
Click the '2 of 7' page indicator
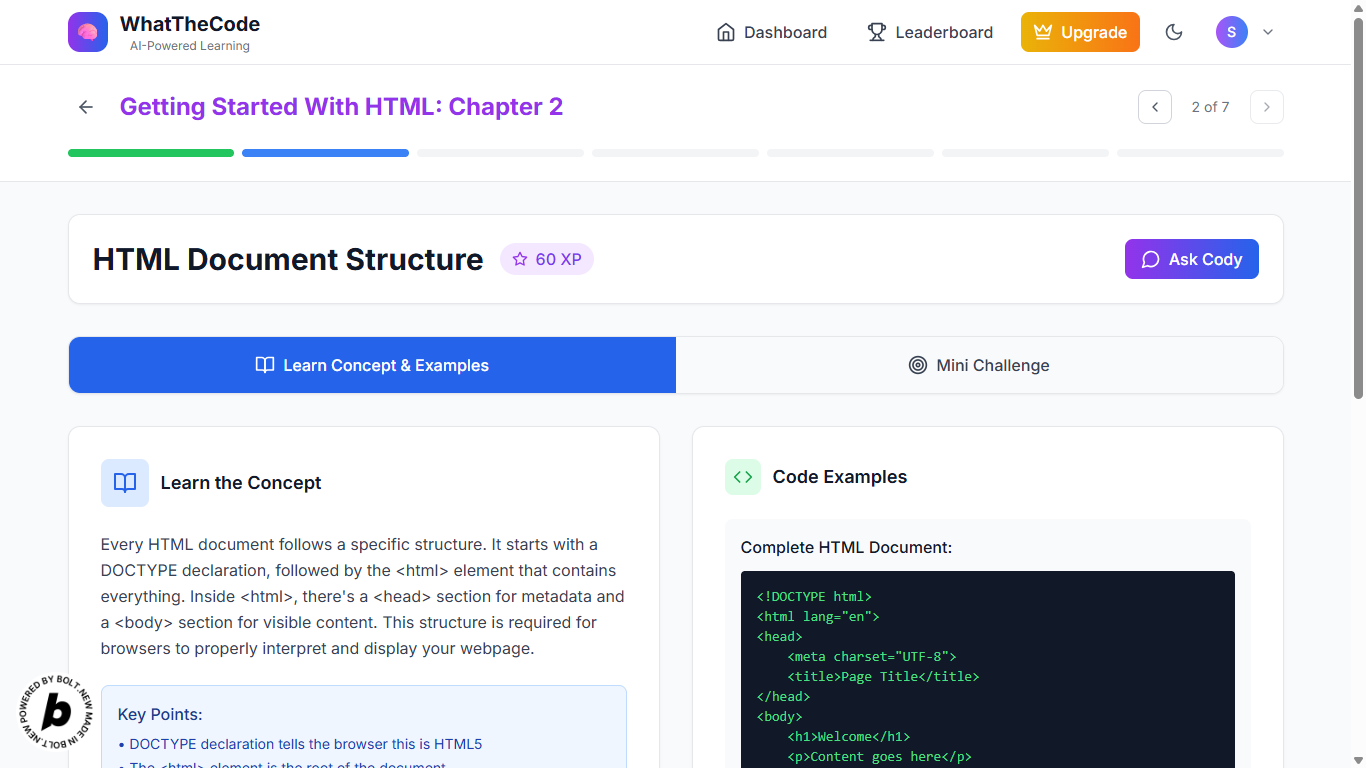[x=1211, y=107]
